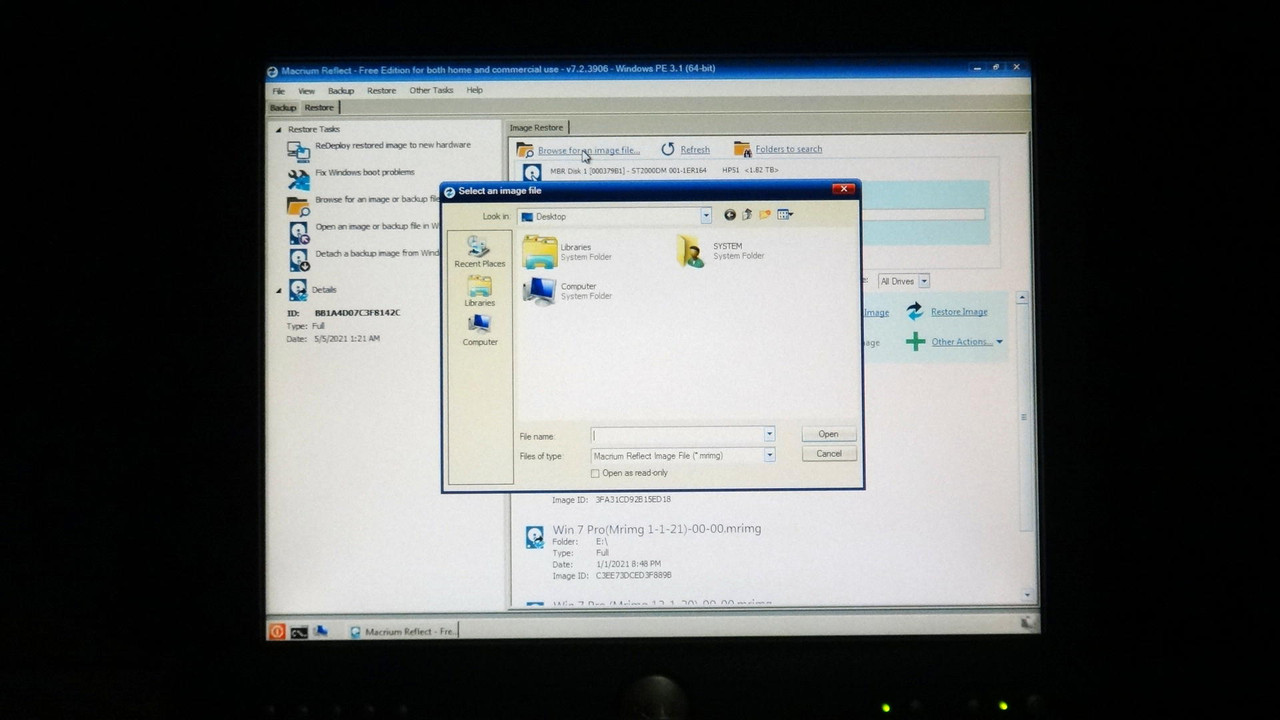Select Recent Places in dialog sidebar
Screen dimensions: 1280x720
click(x=480, y=252)
